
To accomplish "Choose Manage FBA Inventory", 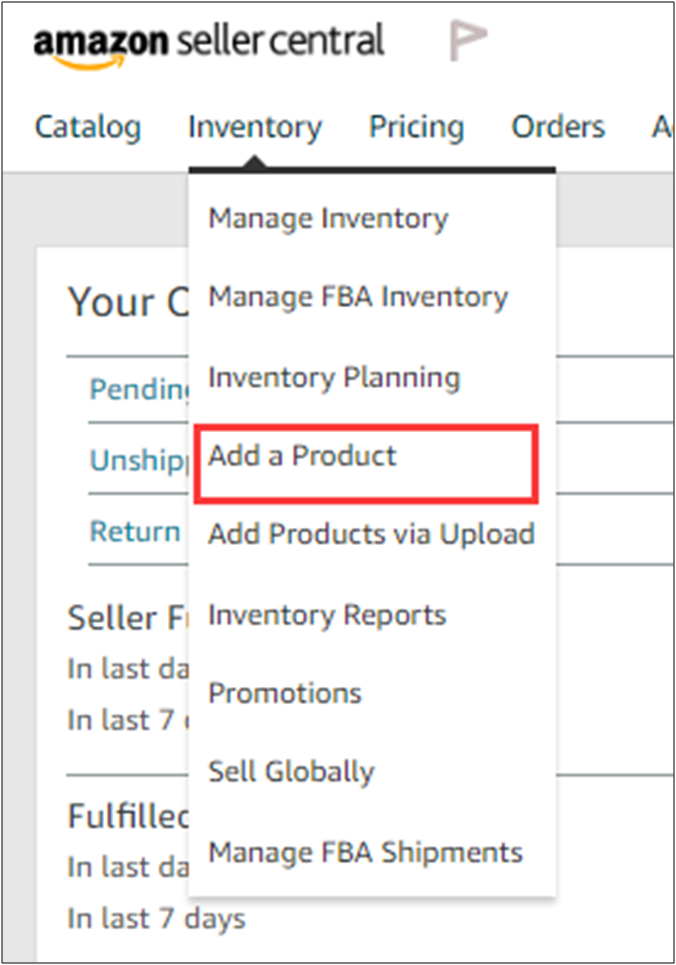I will [358, 297].
